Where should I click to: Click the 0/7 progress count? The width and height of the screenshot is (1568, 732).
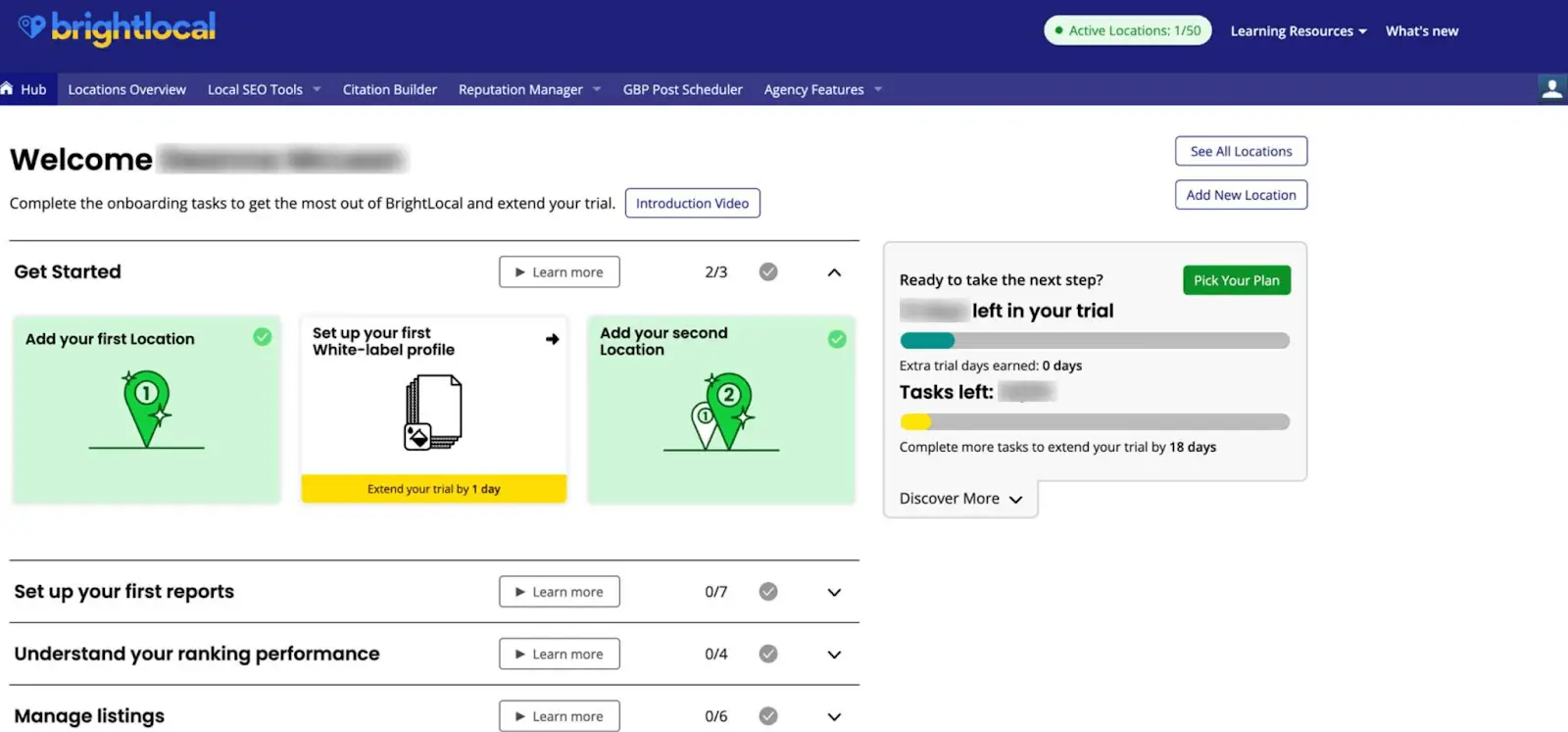tap(716, 592)
